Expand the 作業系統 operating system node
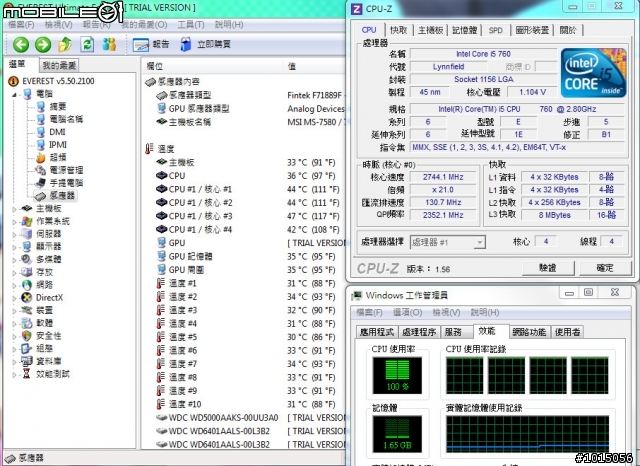Image resolution: width=640 pixels, height=466 pixels. (x=14, y=221)
